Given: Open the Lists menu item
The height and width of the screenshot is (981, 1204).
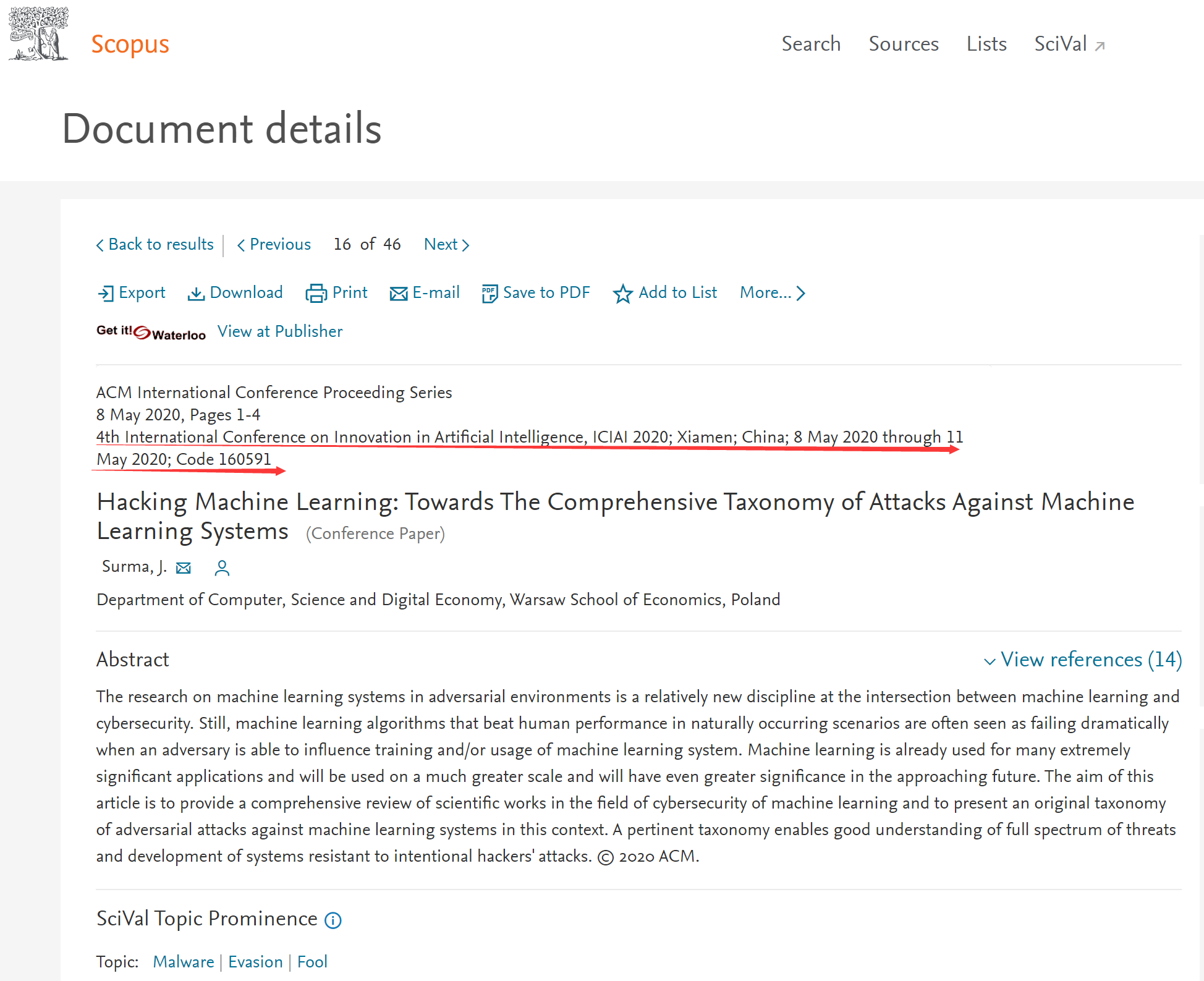Looking at the screenshot, I should [x=986, y=44].
